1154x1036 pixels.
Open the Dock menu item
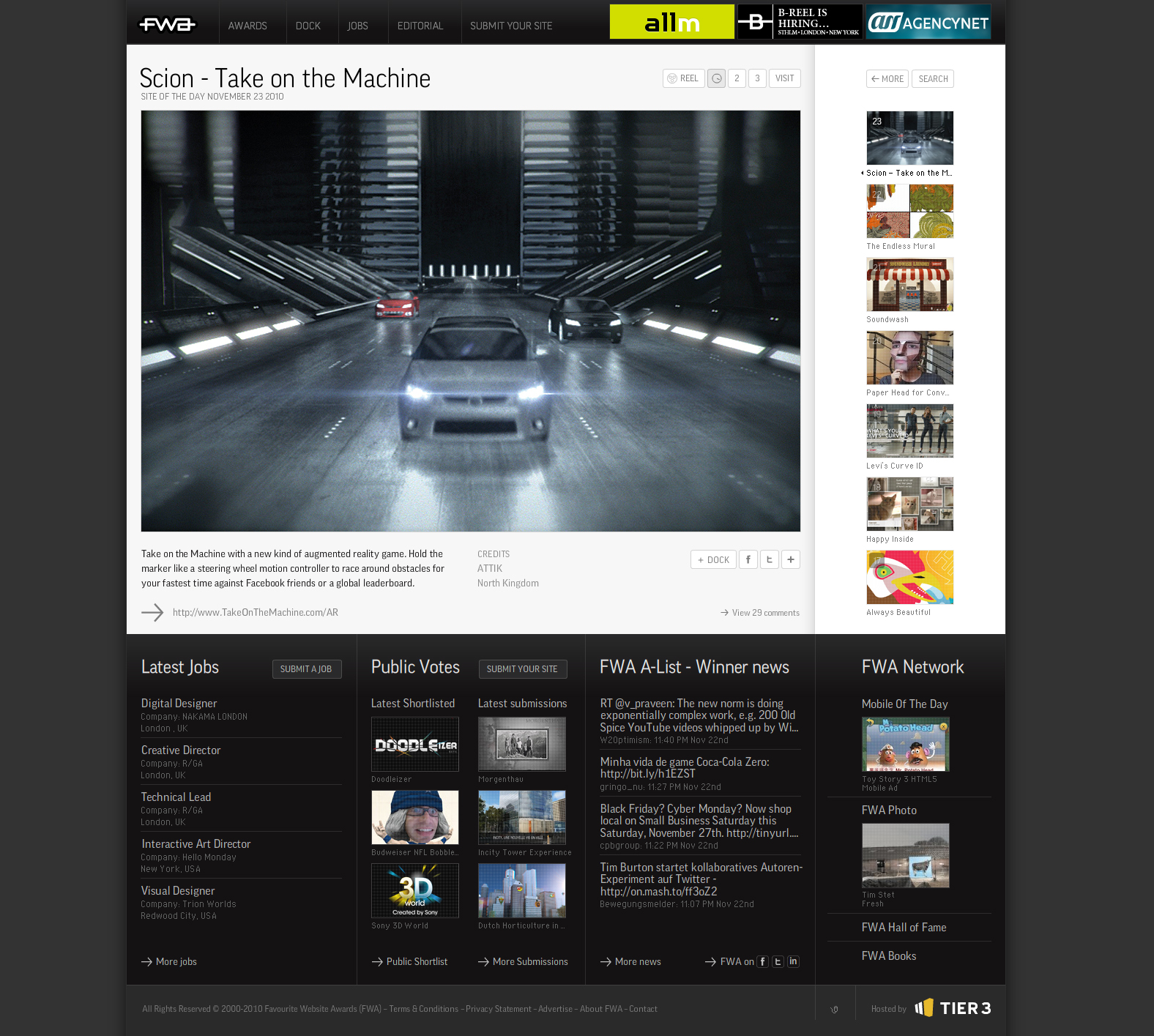(308, 26)
